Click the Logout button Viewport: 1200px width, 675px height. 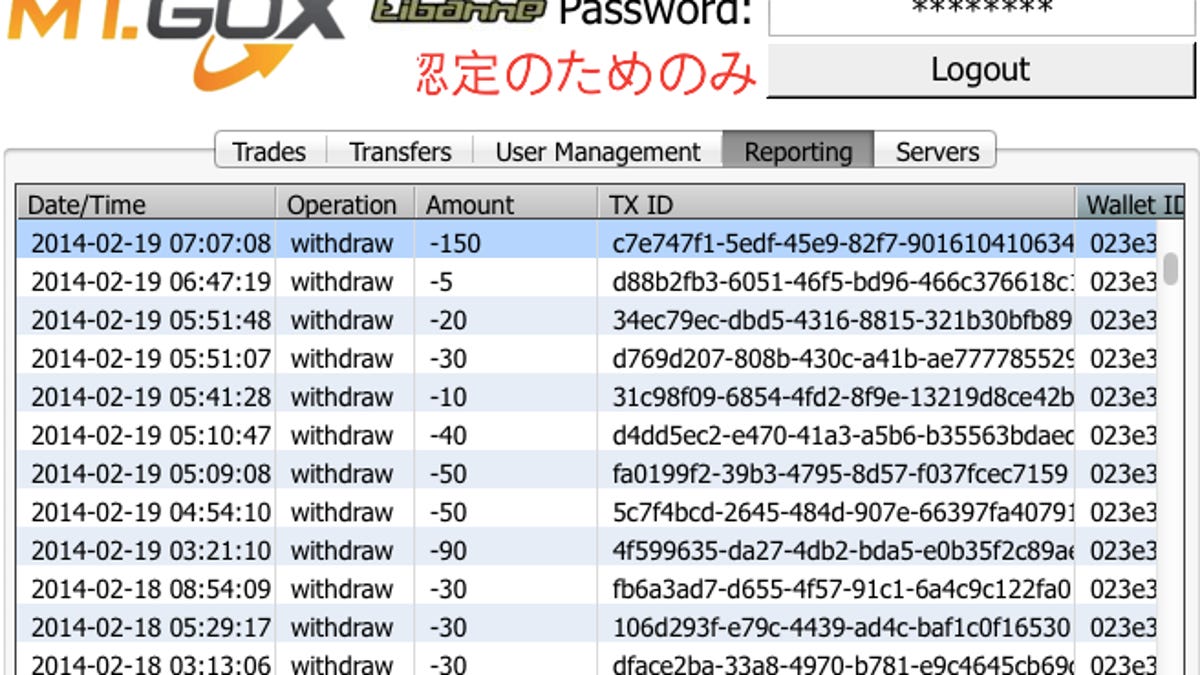pyautogui.click(x=980, y=70)
